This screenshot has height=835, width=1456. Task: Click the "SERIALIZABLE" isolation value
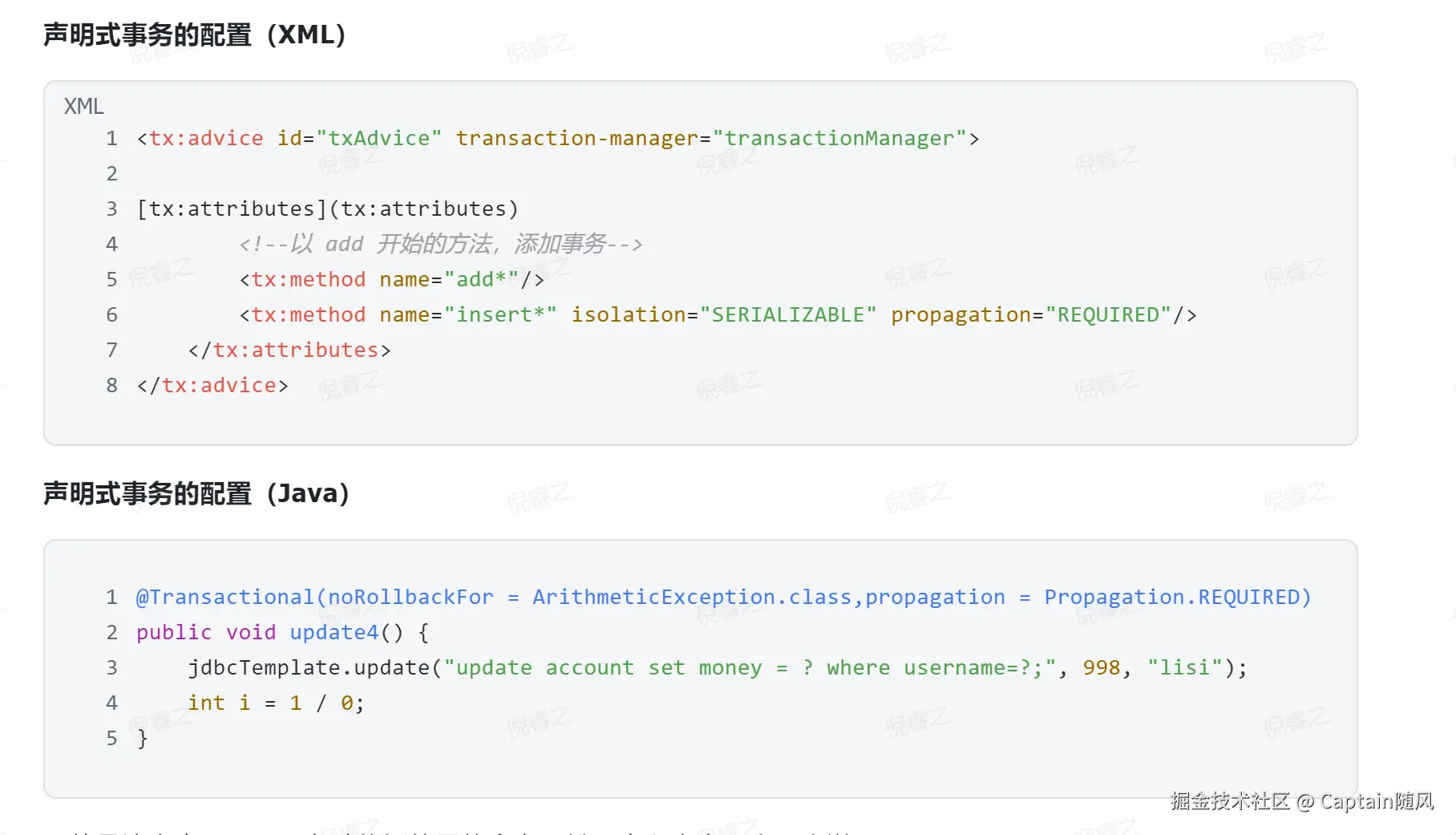click(788, 315)
